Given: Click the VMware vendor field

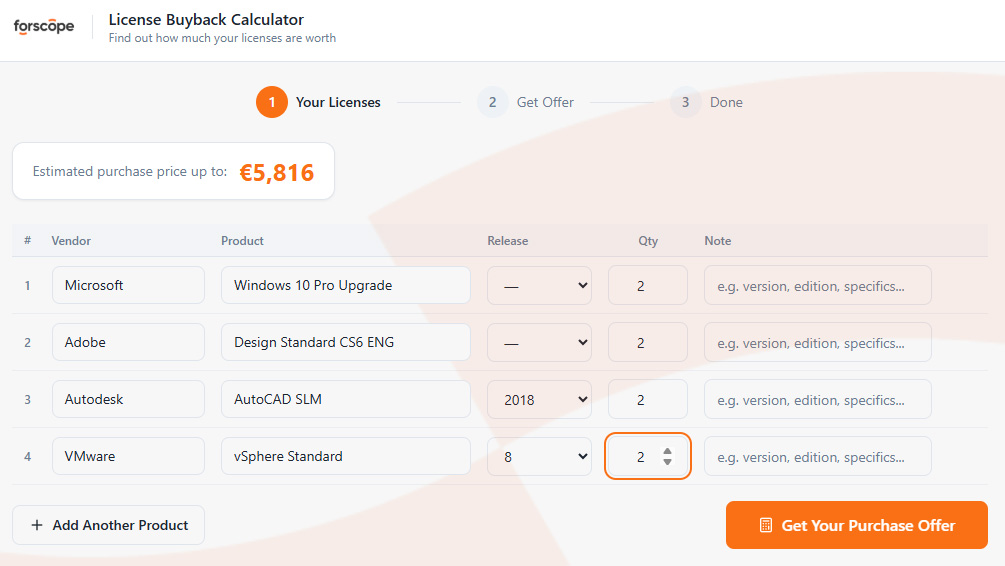Looking at the screenshot, I should 128,456.
